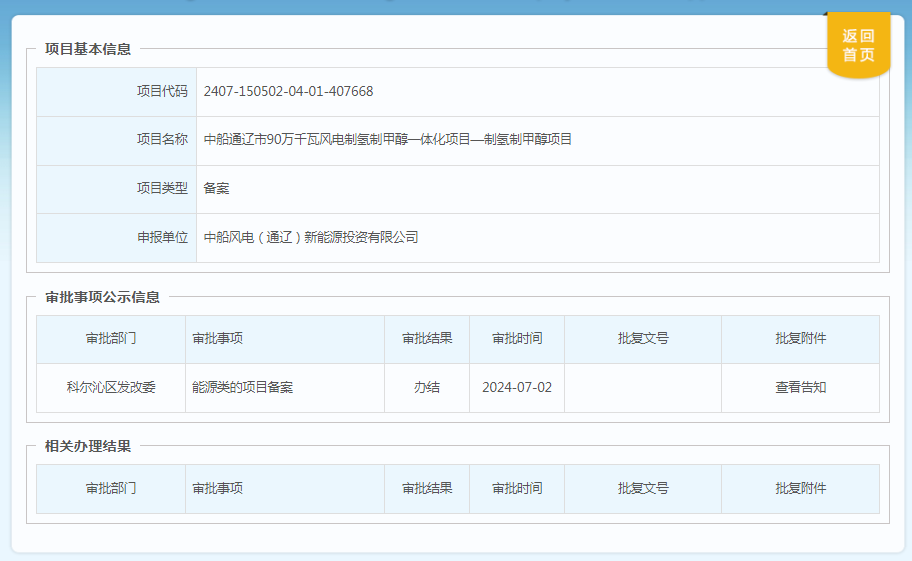912x561 pixels.
Task: Click 审批事项 header in 相关办理结果 table
Action: pos(218,488)
